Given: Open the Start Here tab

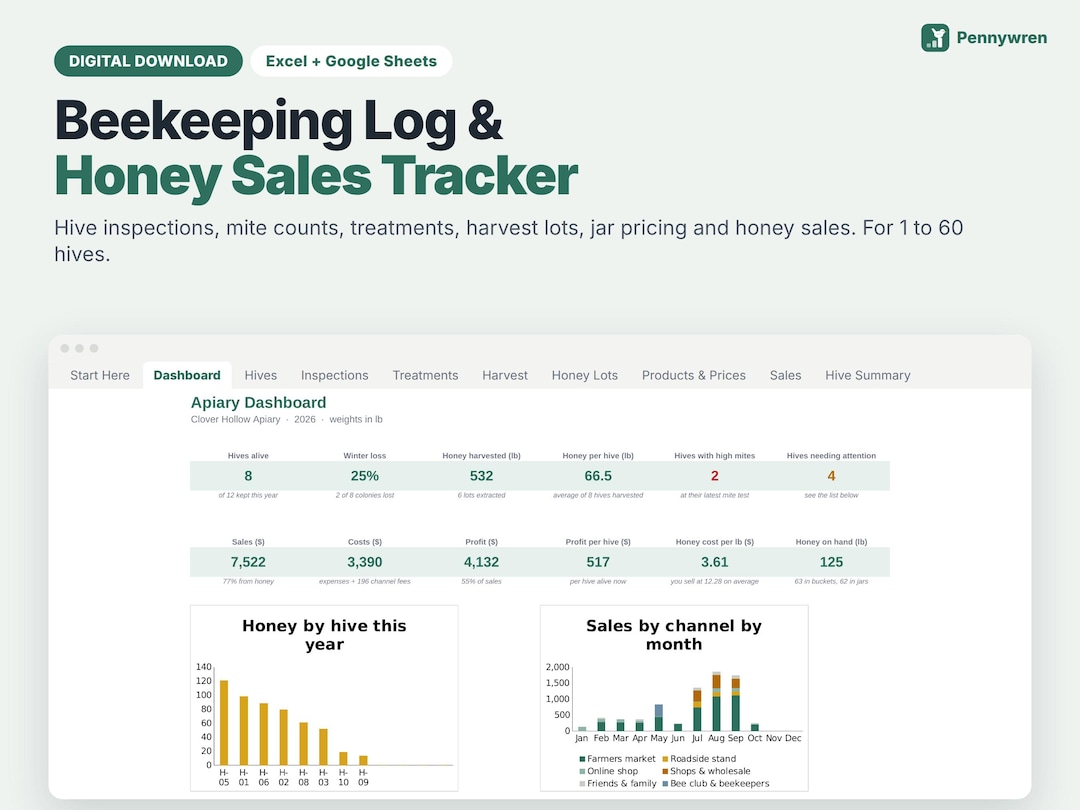Looking at the screenshot, I should (100, 375).
